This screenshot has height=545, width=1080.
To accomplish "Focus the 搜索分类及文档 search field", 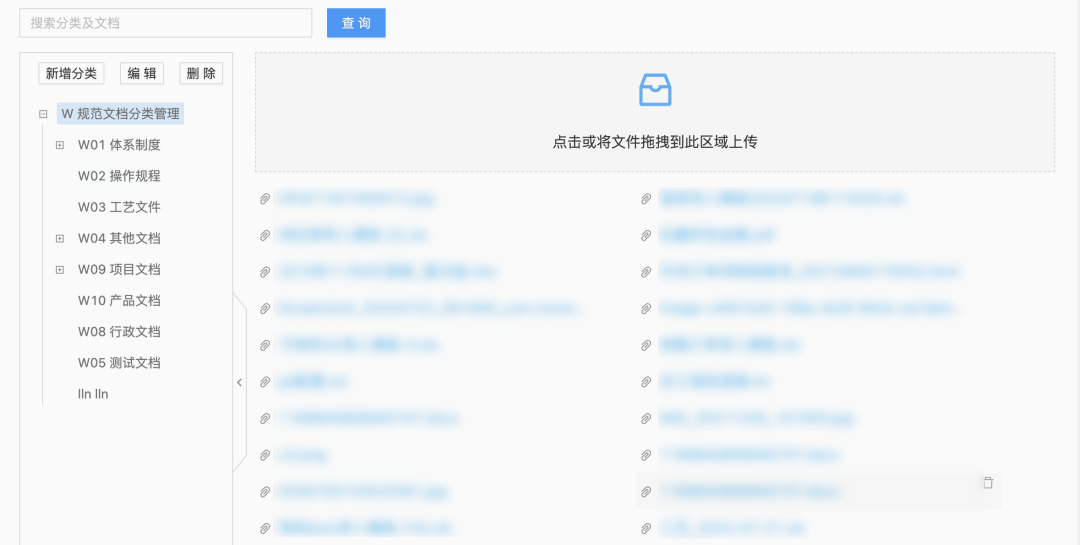I will tap(165, 23).
